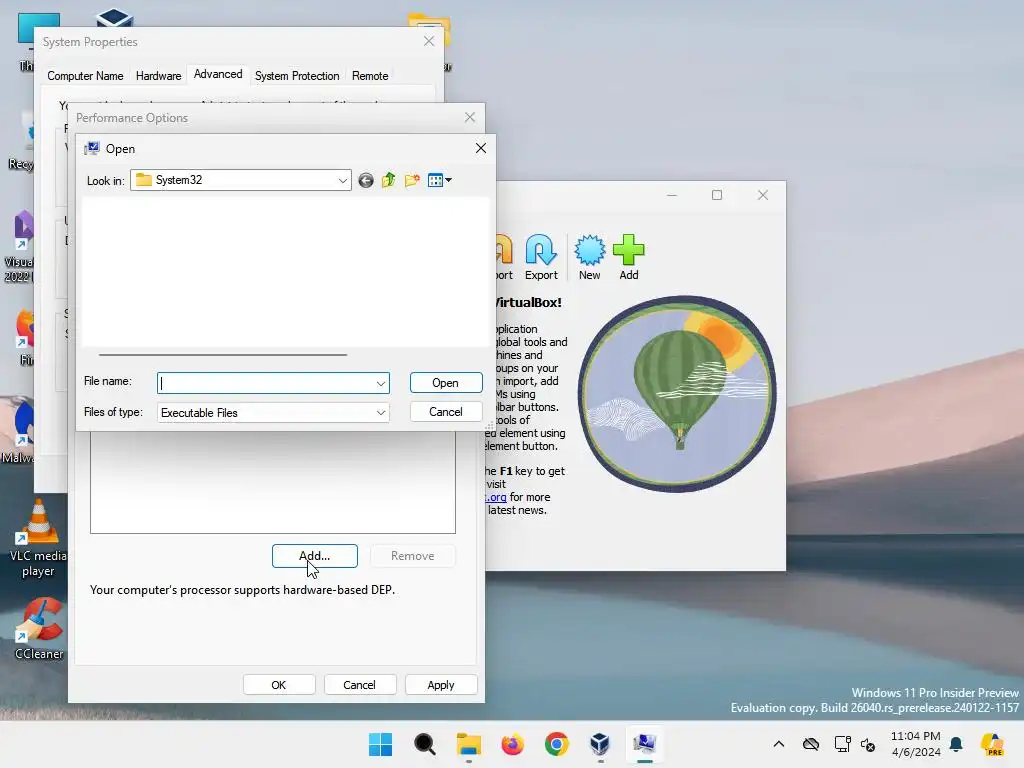Click the back arrow in Open dialog

(x=366, y=180)
